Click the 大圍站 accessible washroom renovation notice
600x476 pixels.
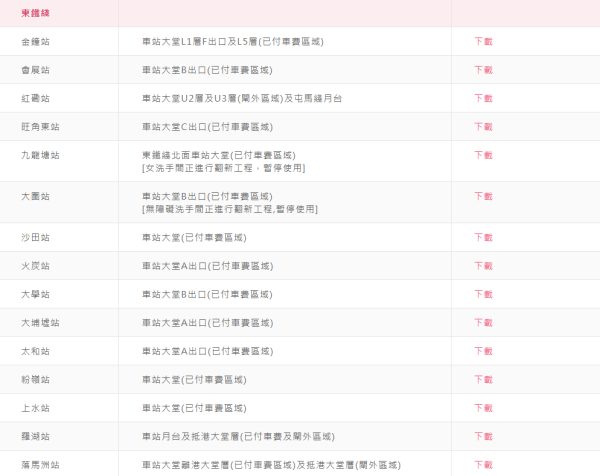click(229, 209)
